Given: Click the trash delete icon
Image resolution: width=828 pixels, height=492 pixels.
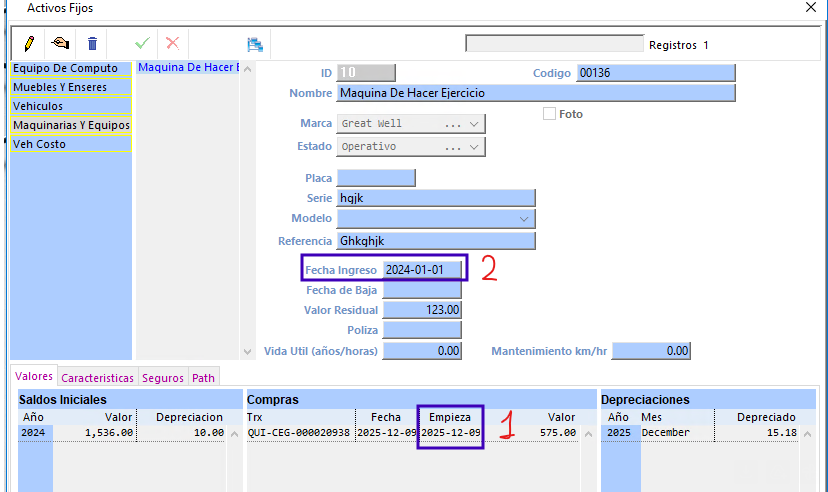Looking at the screenshot, I should (x=92, y=44).
